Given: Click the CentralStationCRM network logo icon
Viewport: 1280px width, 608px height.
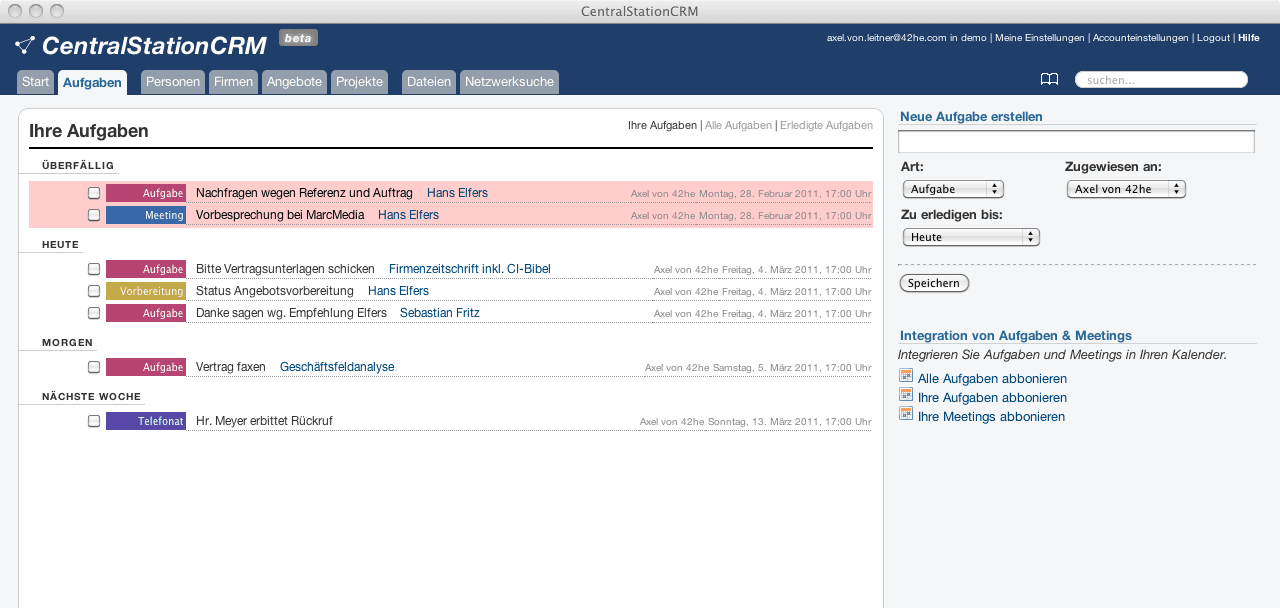Looking at the screenshot, I should [25, 45].
